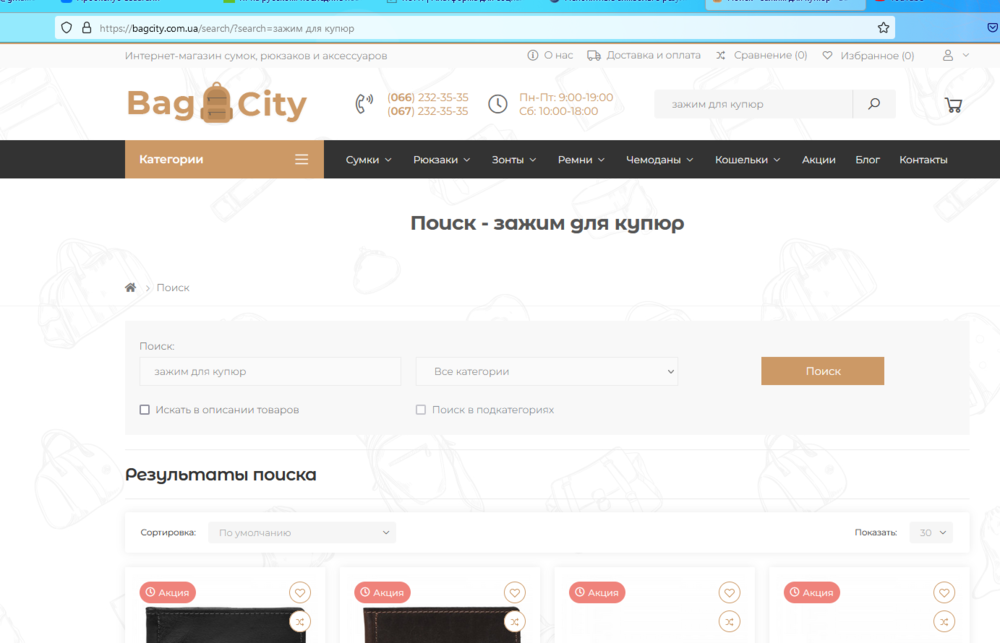The height and width of the screenshot is (643, 1000).
Task: Change the items shown count dropdown '30'
Action: click(x=930, y=533)
